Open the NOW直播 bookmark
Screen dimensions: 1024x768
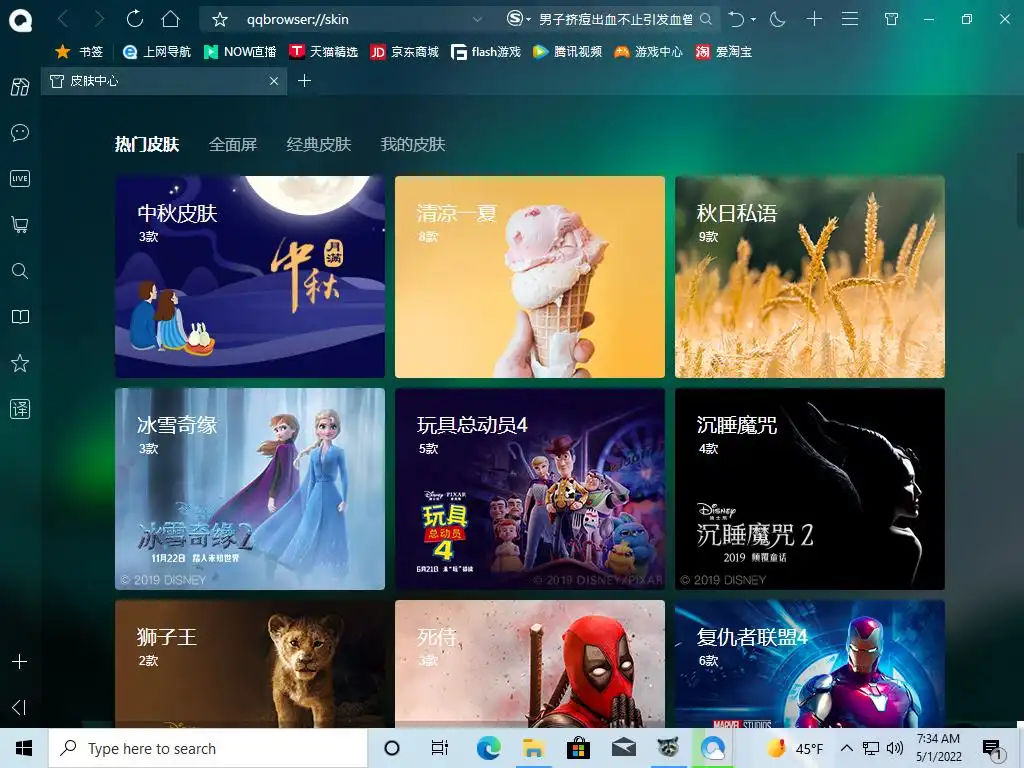point(240,52)
